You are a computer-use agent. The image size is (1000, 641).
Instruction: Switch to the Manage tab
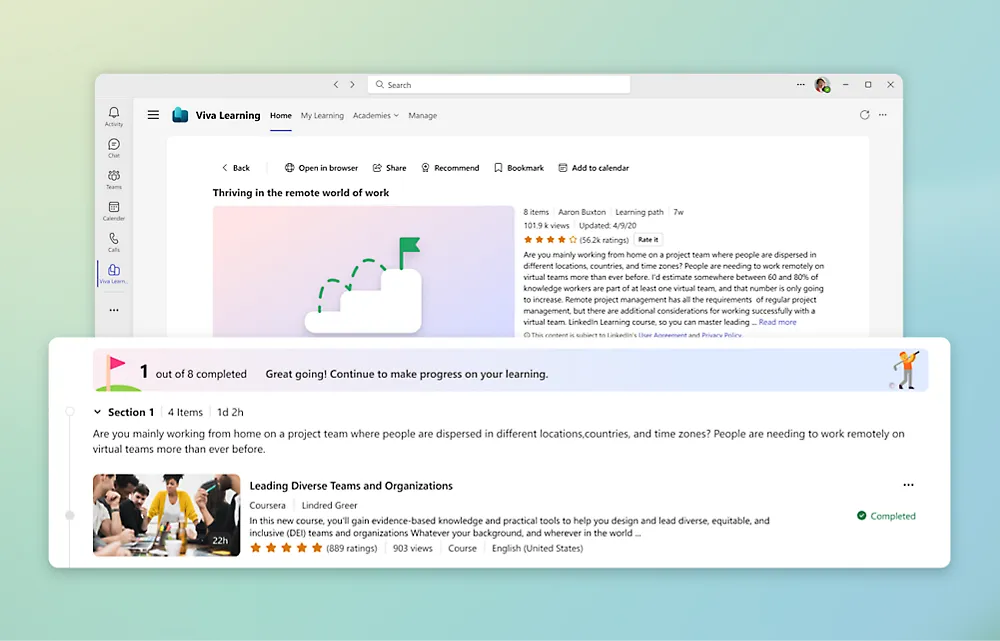pos(422,115)
